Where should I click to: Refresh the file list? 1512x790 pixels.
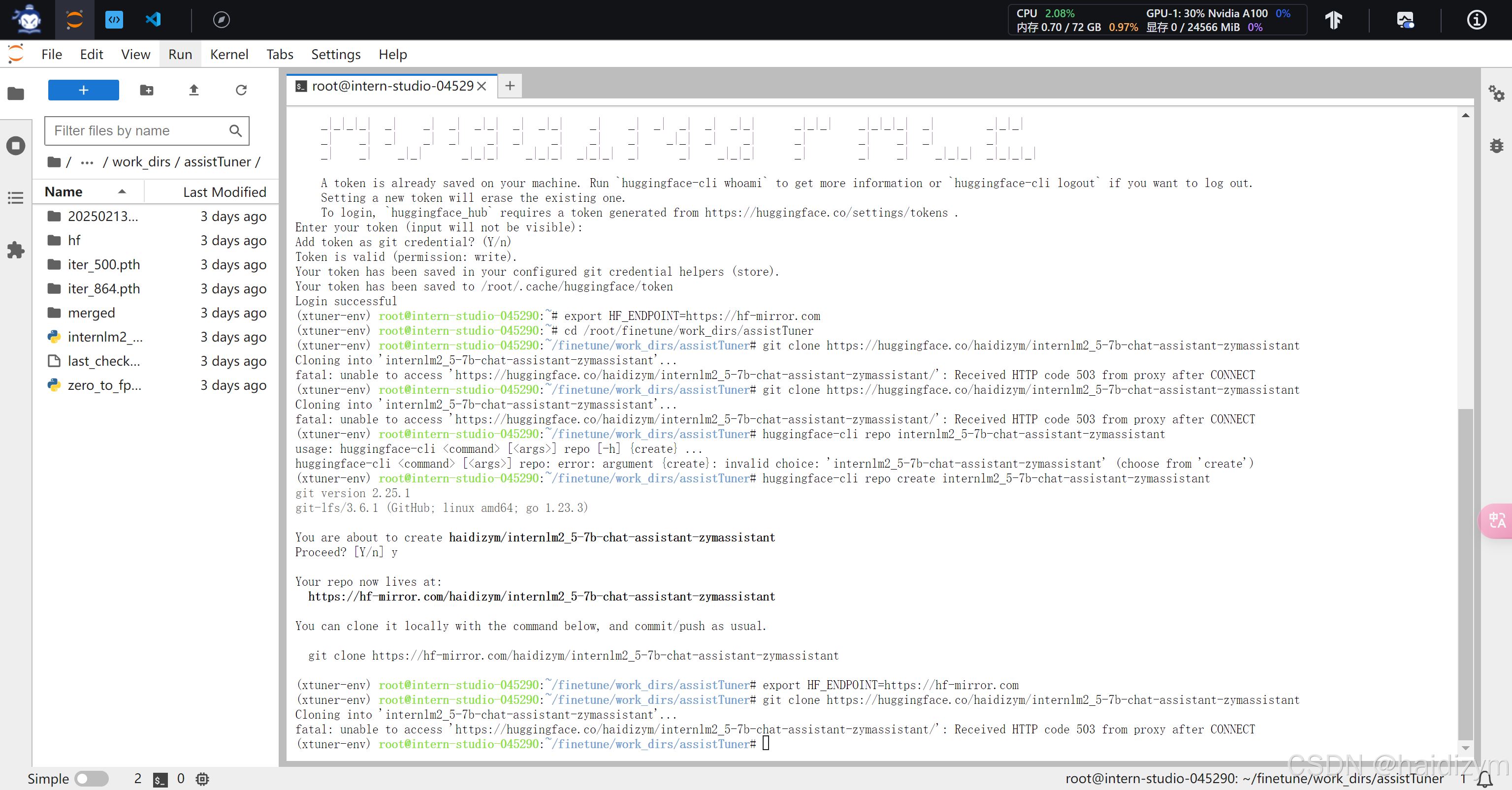point(241,90)
